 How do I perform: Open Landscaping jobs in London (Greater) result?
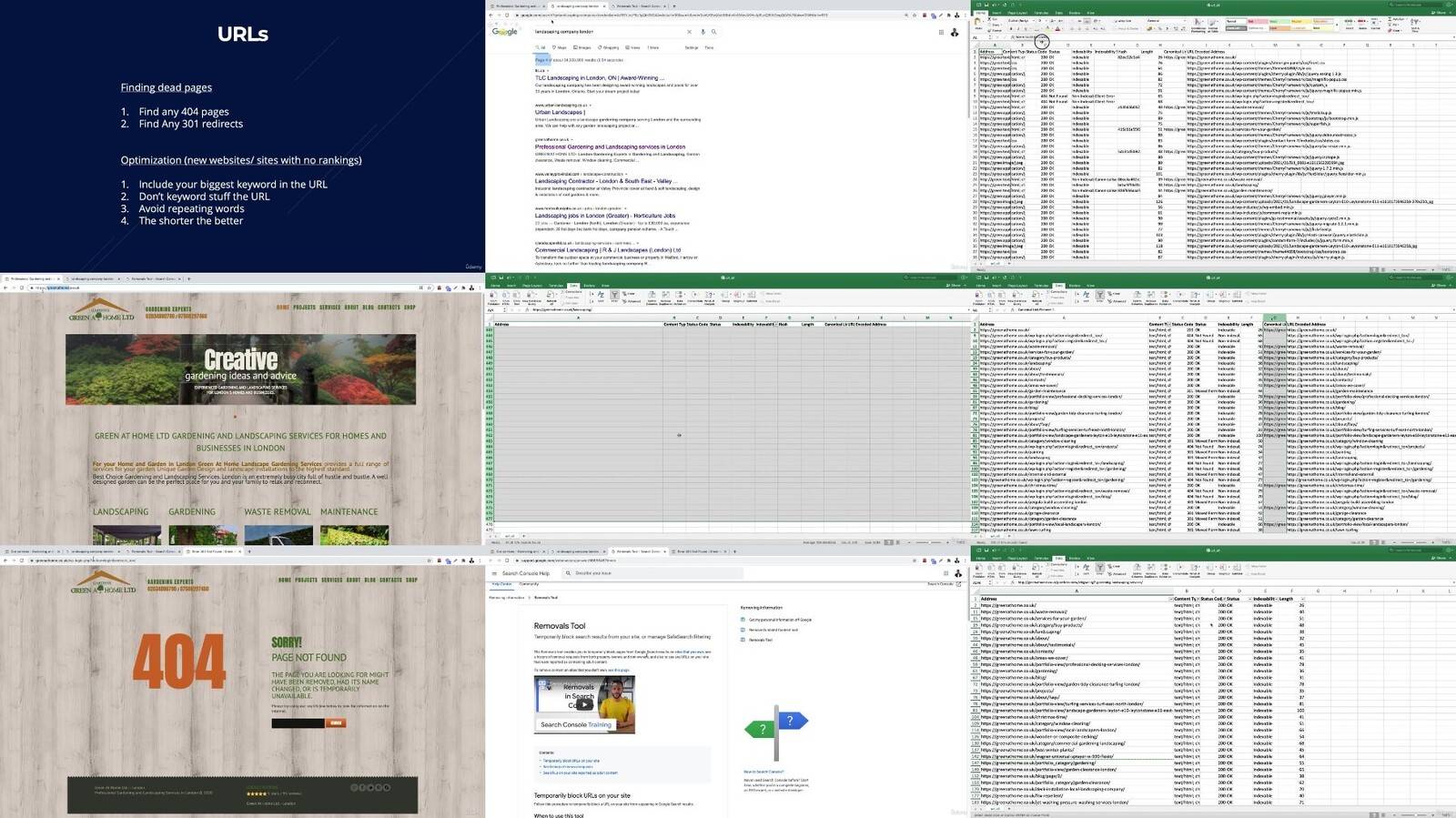[605, 216]
